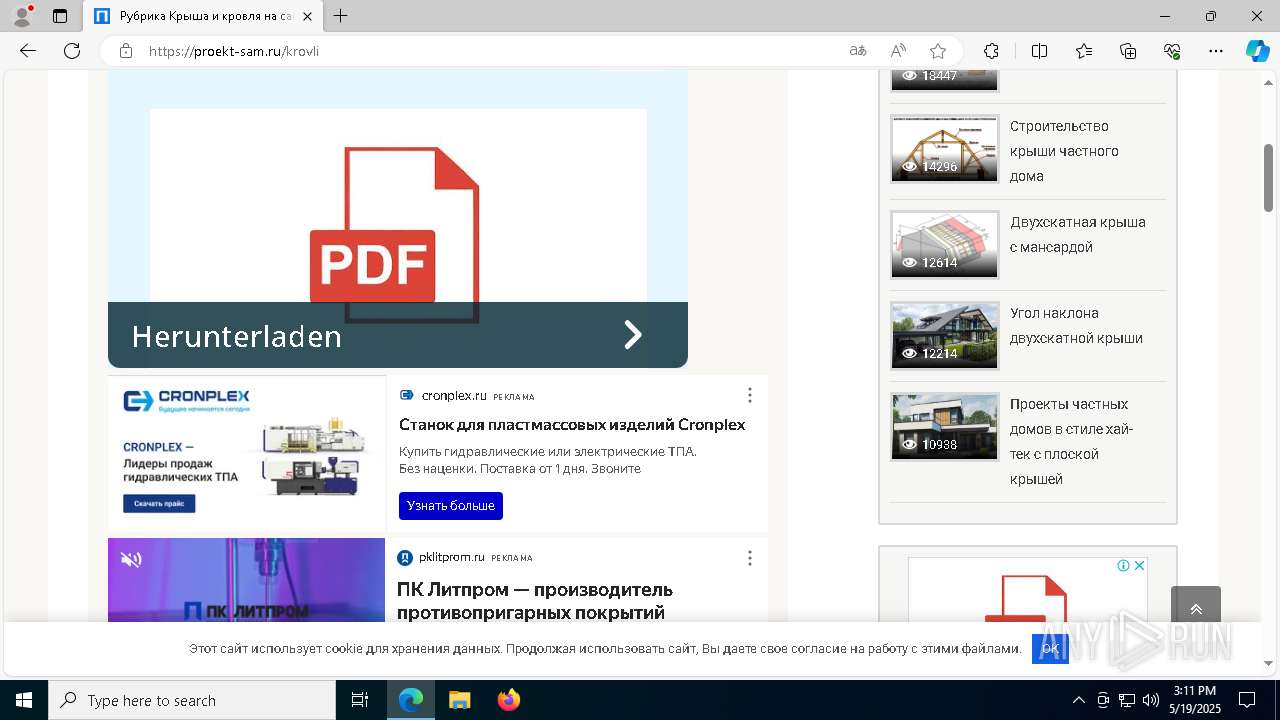
Task: Add page to favorites star icon
Action: [938, 51]
